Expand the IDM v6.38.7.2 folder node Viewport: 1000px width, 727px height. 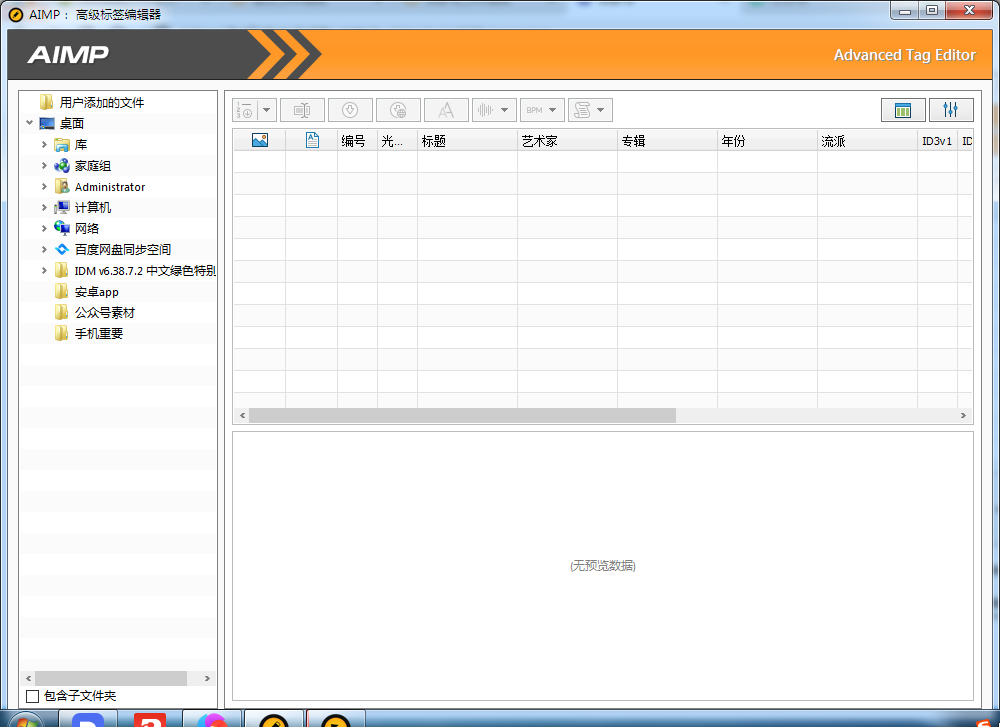[44, 270]
